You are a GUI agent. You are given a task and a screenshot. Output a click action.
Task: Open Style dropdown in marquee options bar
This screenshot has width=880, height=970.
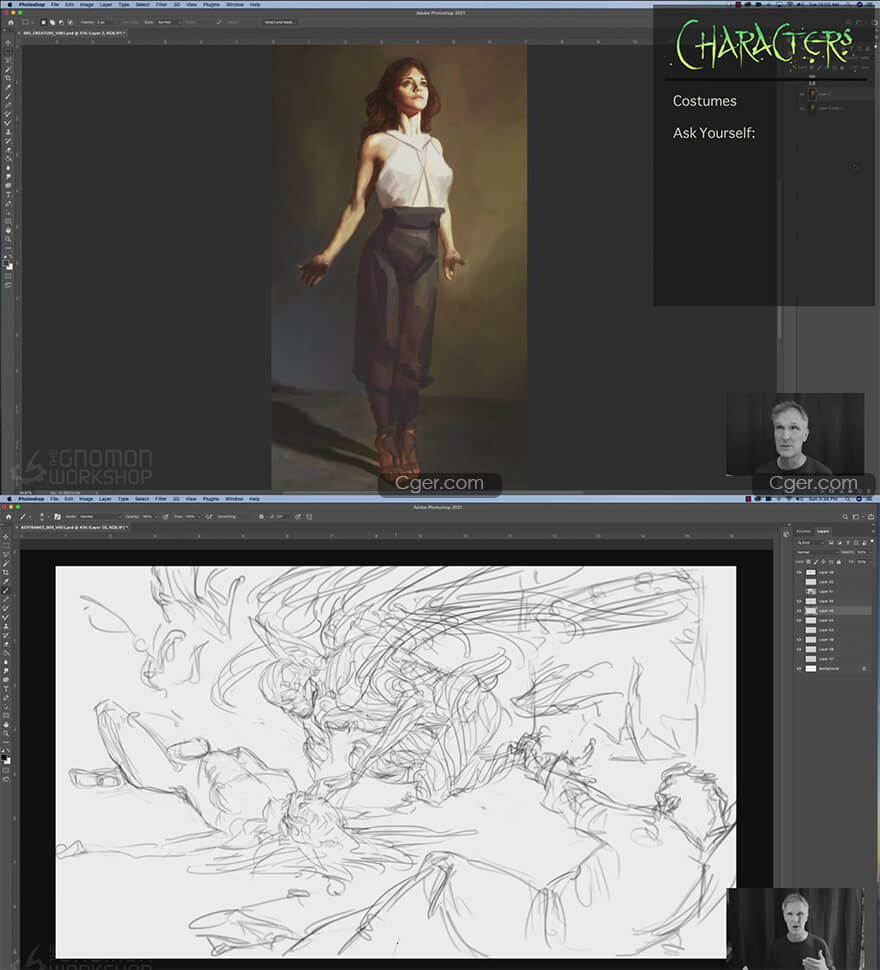(169, 22)
